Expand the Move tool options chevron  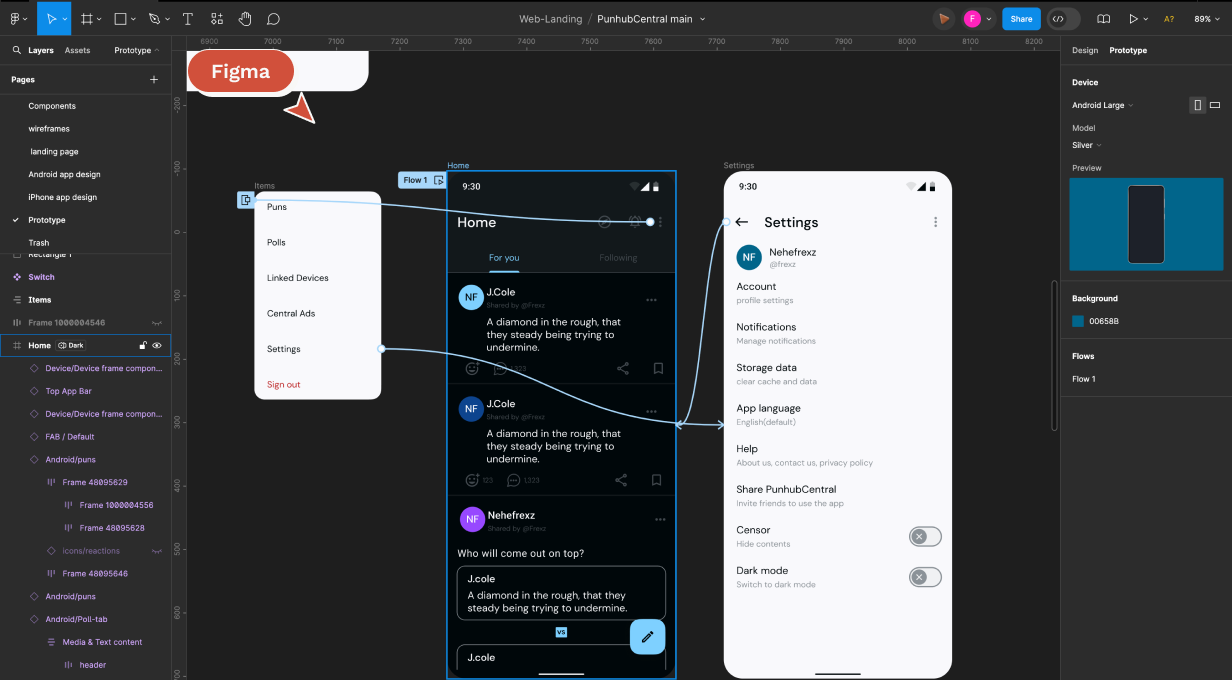[x=65, y=18]
